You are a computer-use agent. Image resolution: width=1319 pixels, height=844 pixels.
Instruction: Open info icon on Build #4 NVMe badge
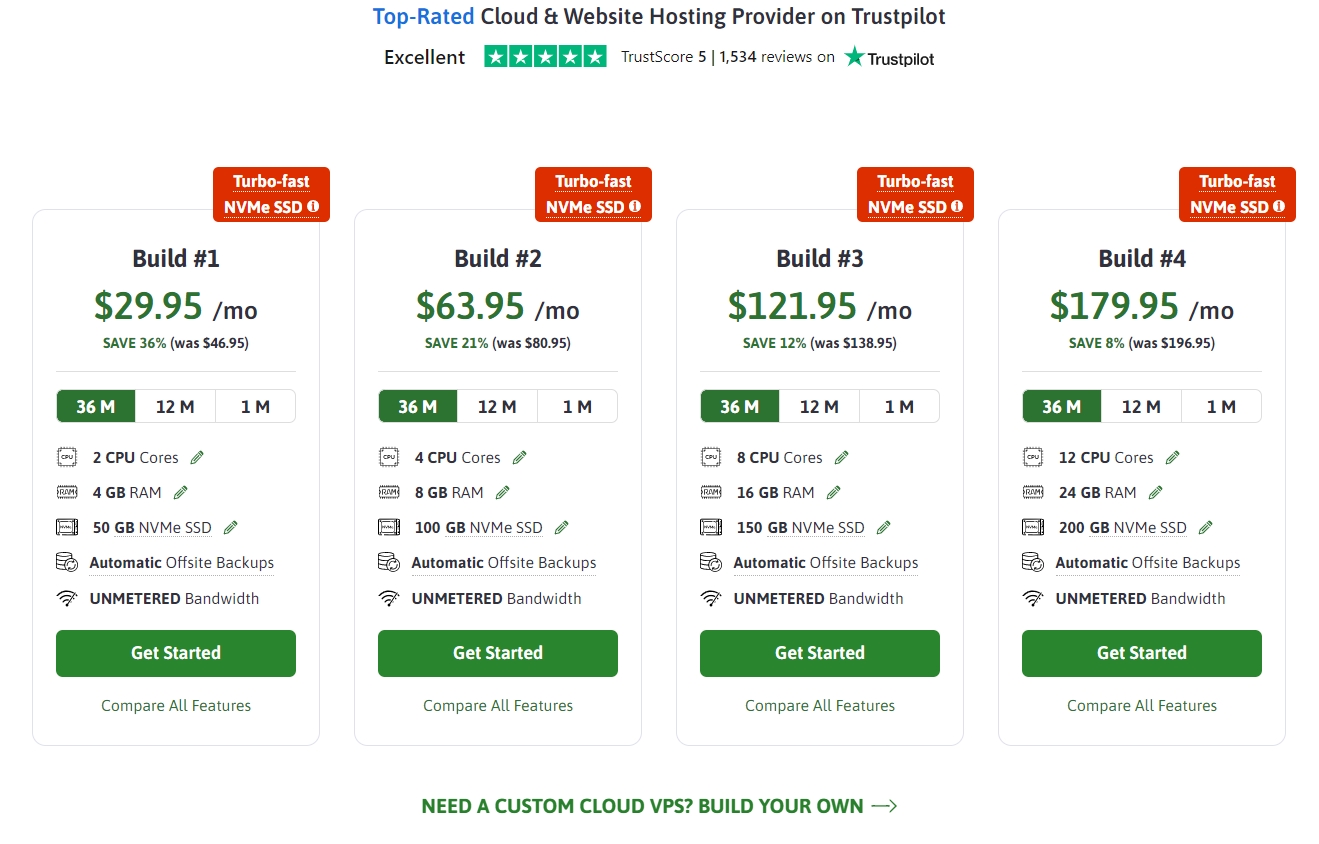coord(1279,207)
